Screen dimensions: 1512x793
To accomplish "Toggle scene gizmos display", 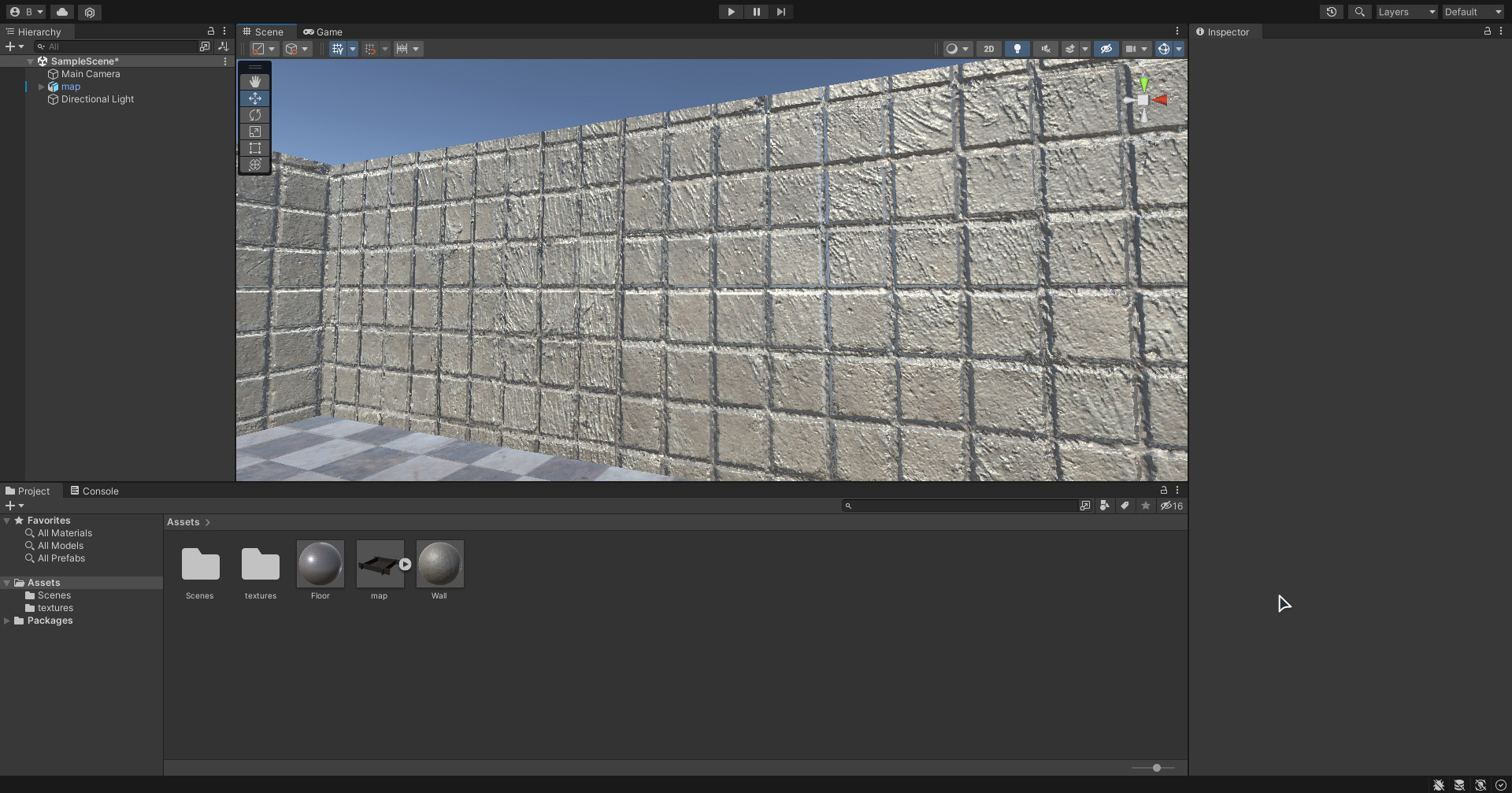I will [x=1164, y=49].
